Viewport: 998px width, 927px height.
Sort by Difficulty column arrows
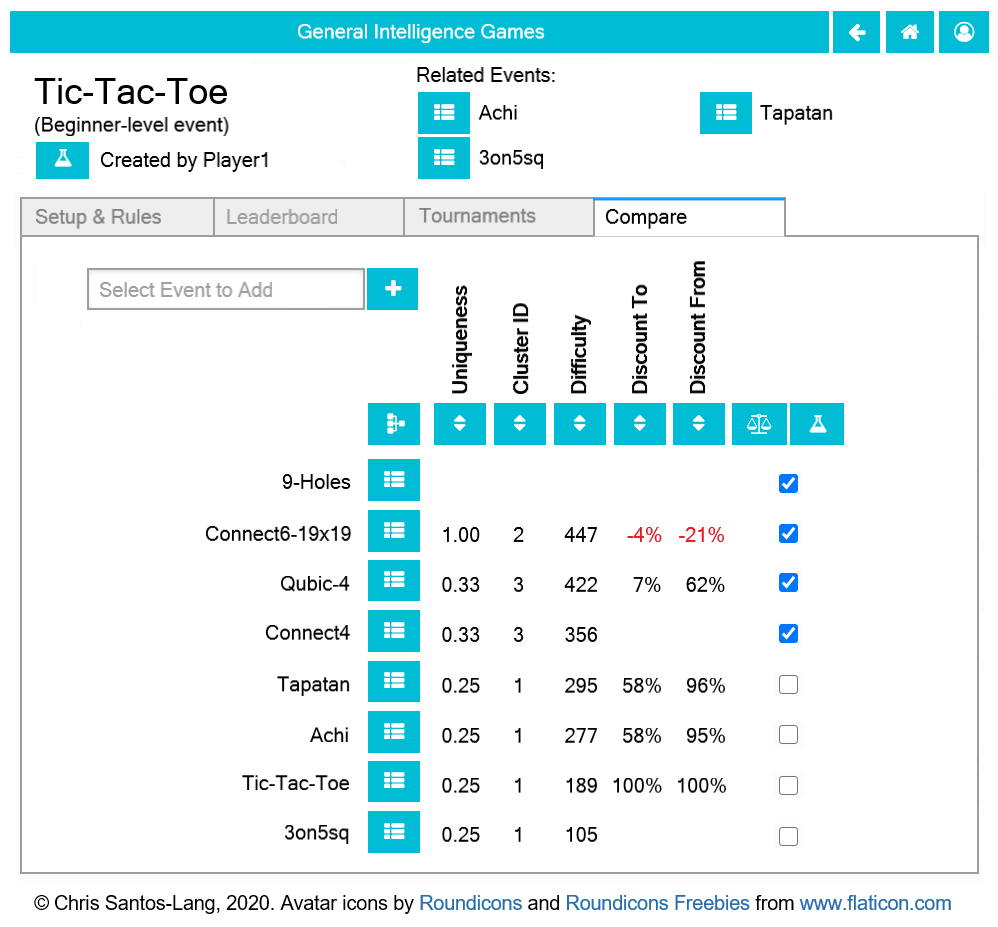tap(579, 423)
